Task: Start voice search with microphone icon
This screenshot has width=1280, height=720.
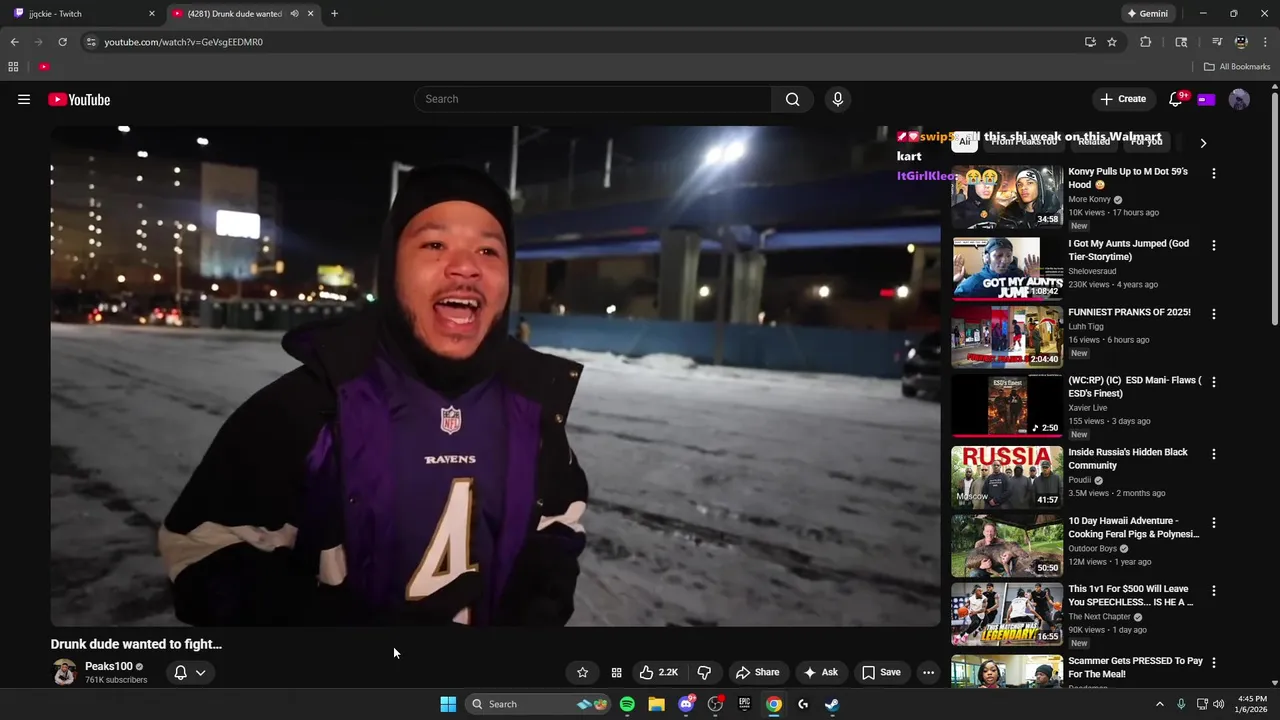Action: pos(838,99)
